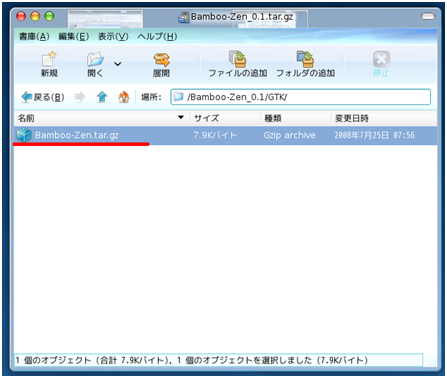447x378 pixels.
Task: Click the window resize grip in the corner
Action: click(x=432, y=361)
